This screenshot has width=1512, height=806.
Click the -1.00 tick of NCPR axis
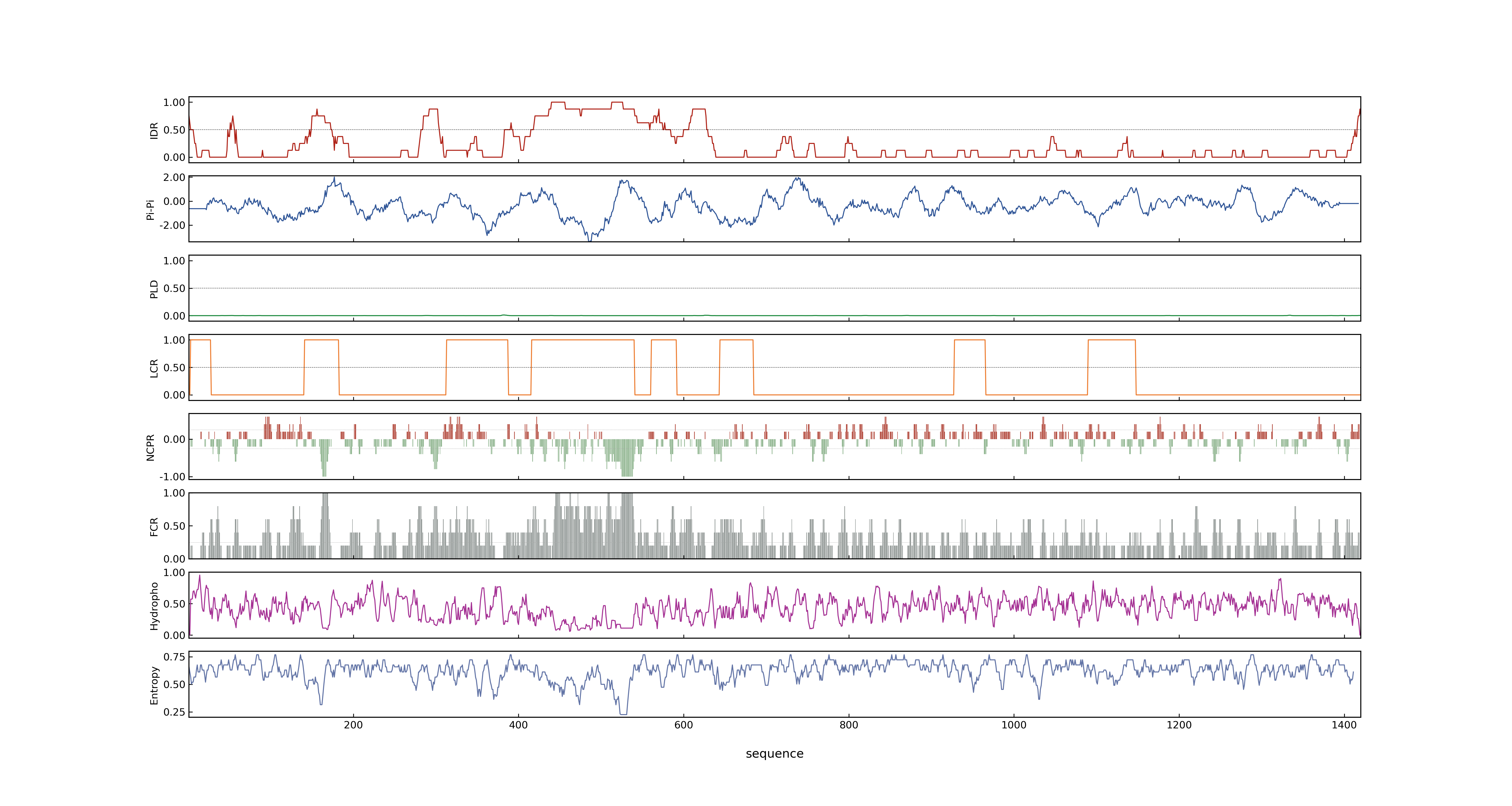(x=172, y=477)
